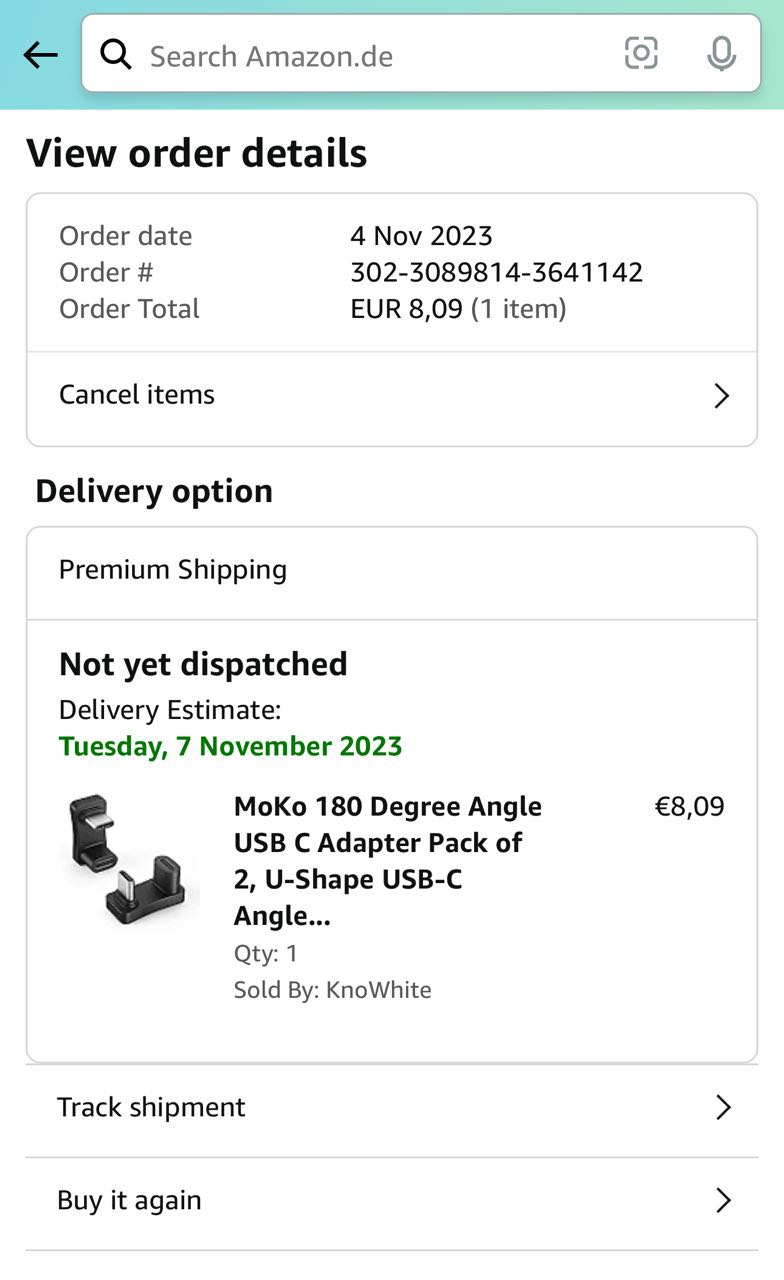The width and height of the screenshot is (784, 1280).
Task: Open camera lens scan search
Action: [641, 53]
